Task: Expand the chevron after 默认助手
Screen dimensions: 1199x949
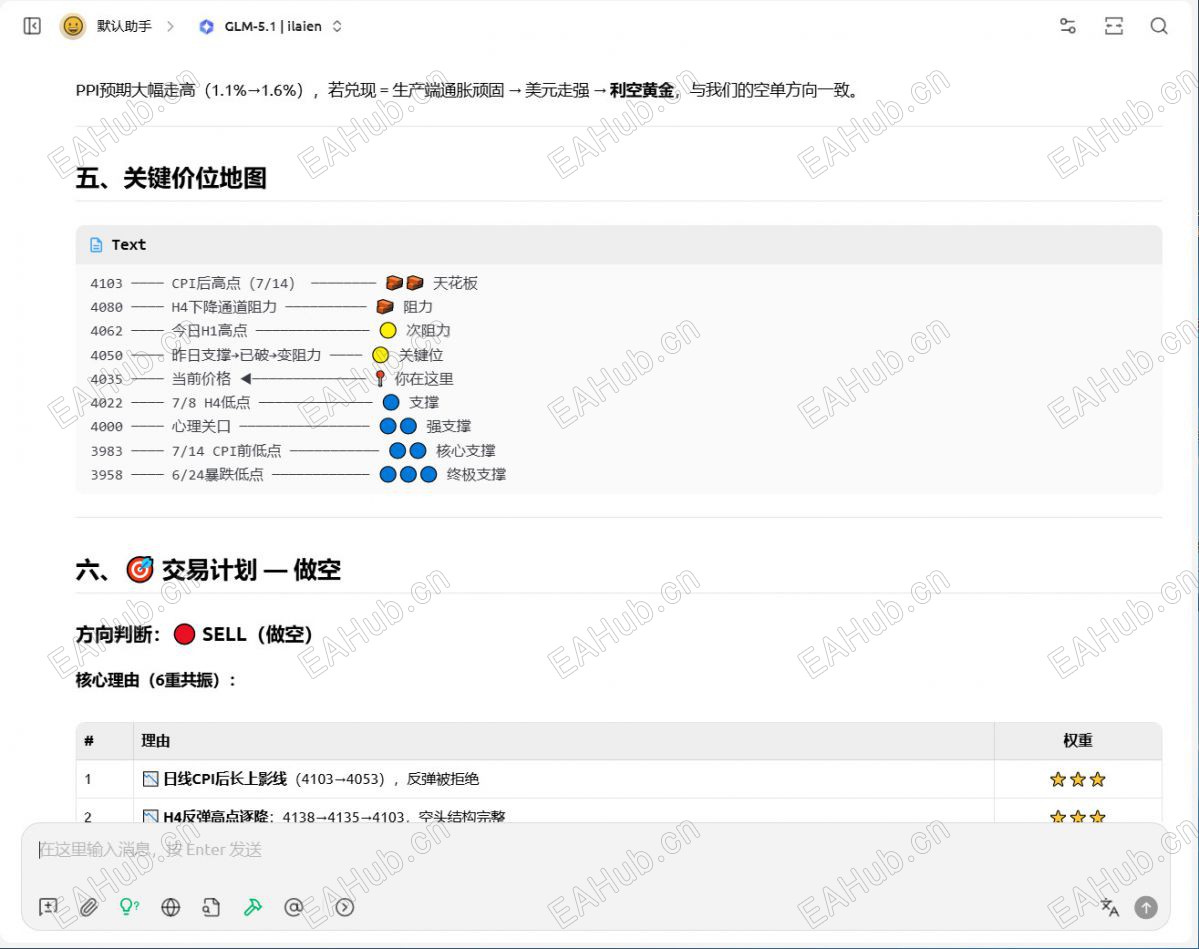Action: coord(170,27)
